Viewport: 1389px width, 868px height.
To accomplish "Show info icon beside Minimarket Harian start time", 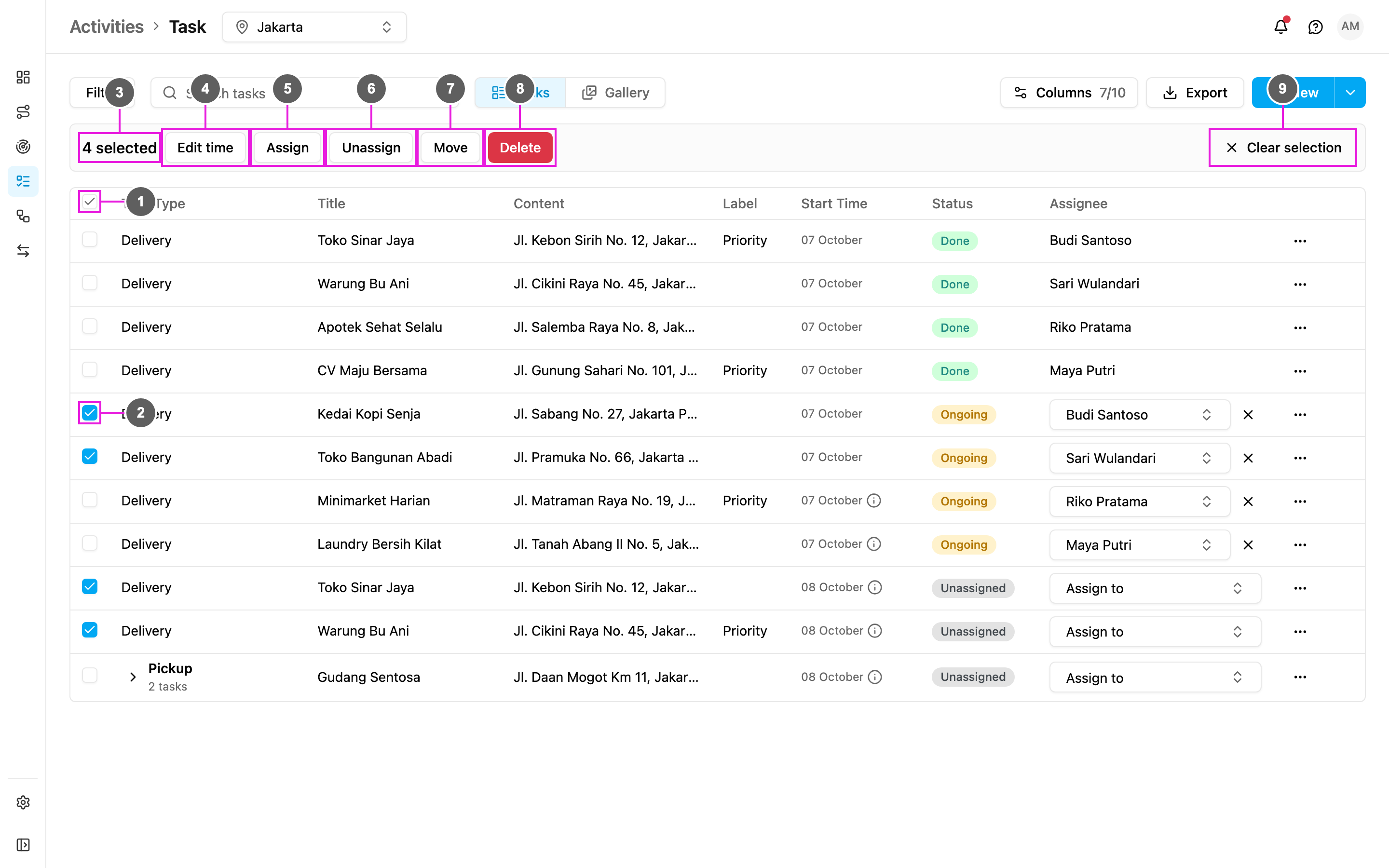I will 873,501.
